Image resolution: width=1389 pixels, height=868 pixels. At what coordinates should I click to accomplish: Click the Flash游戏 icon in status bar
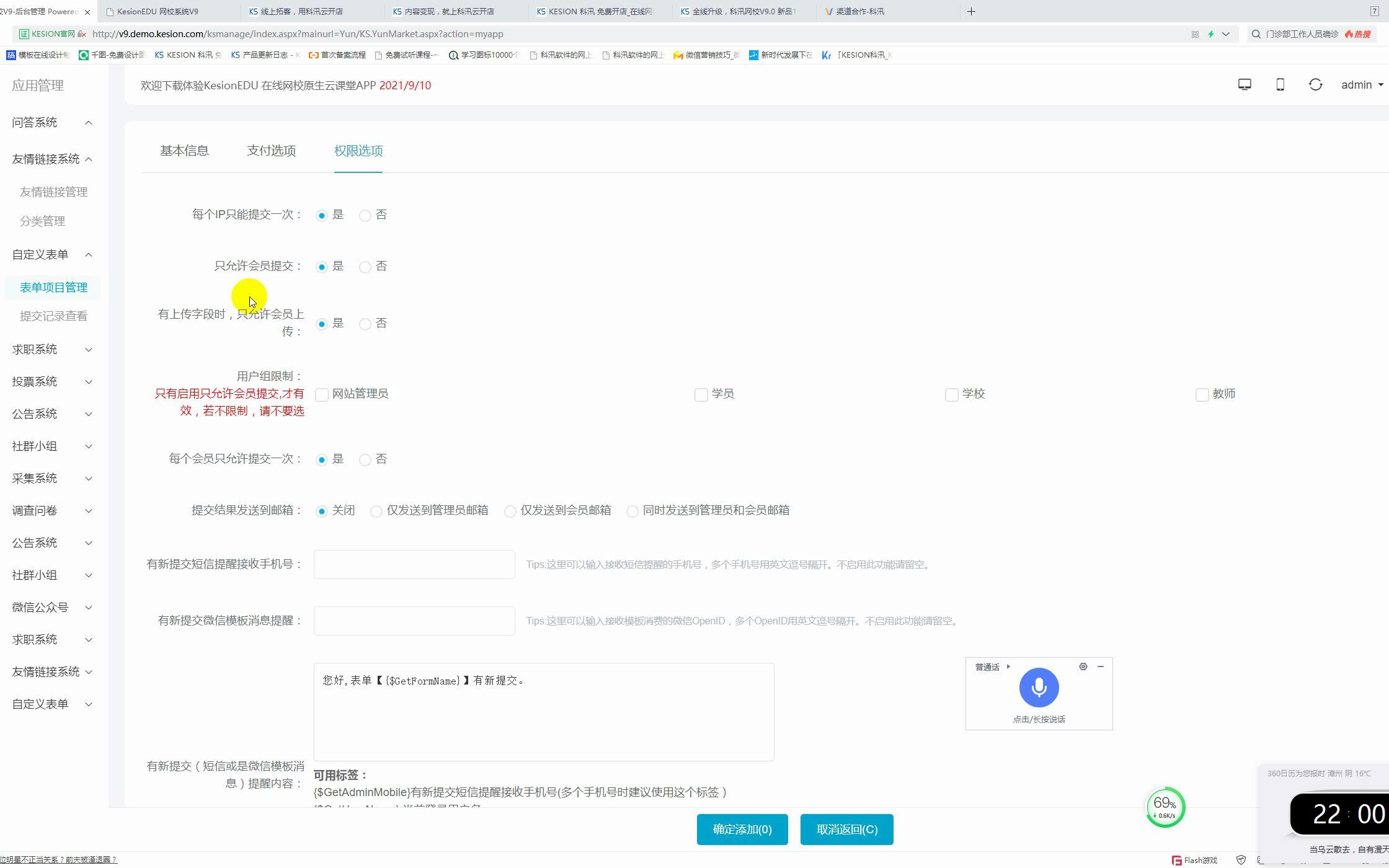(x=1176, y=860)
